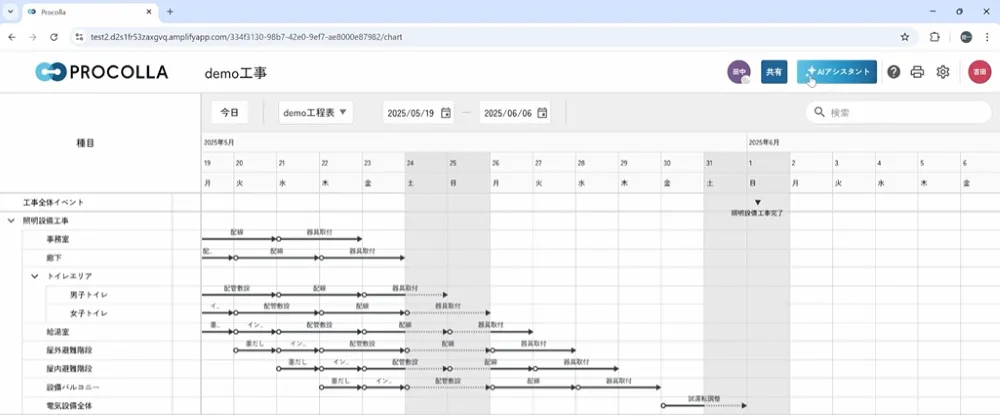
Task: Open calendar picker for end date 2025/06/06
Action: [x=542, y=113]
